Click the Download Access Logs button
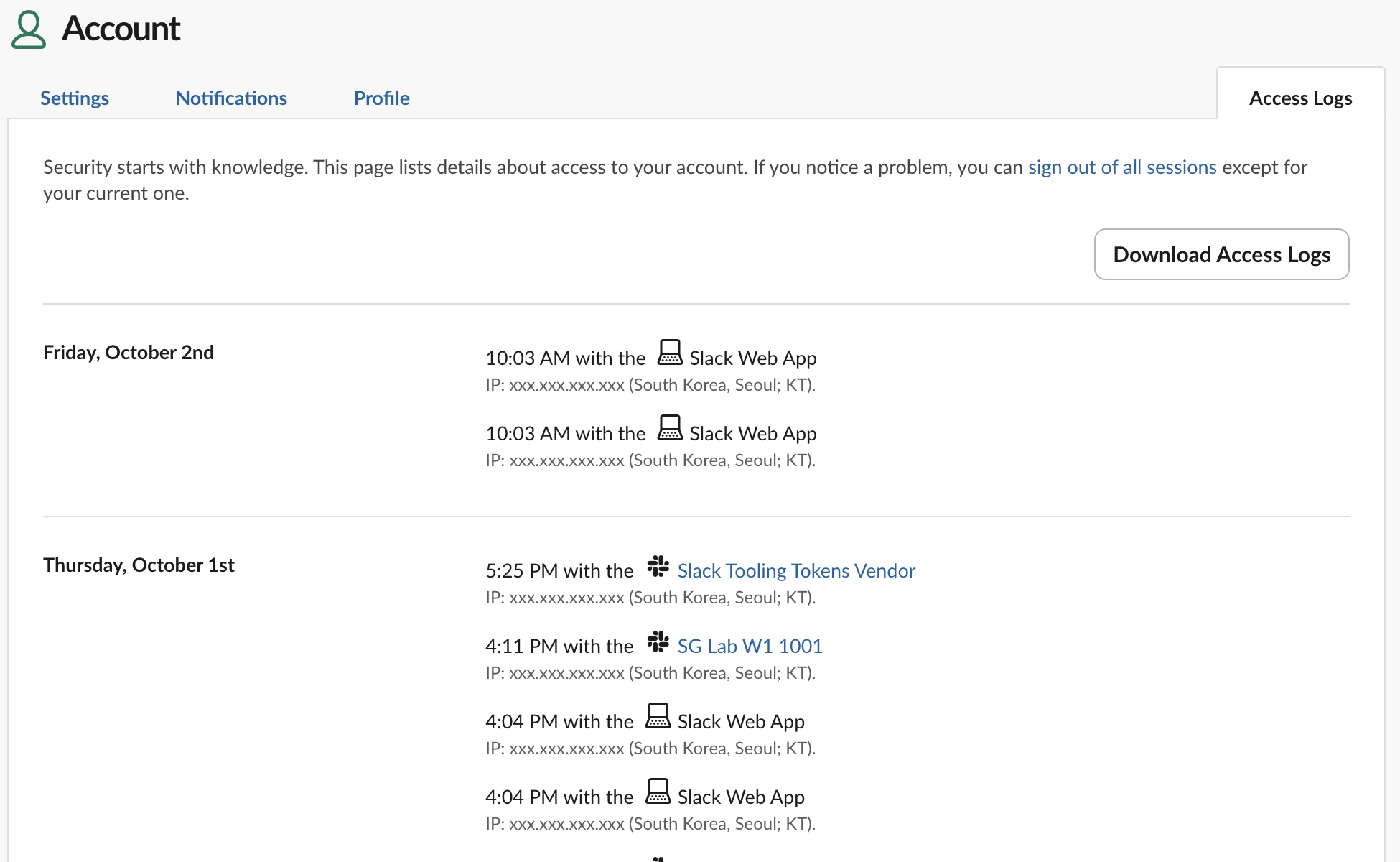The height and width of the screenshot is (862, 1400). (x=1221, y=254)
